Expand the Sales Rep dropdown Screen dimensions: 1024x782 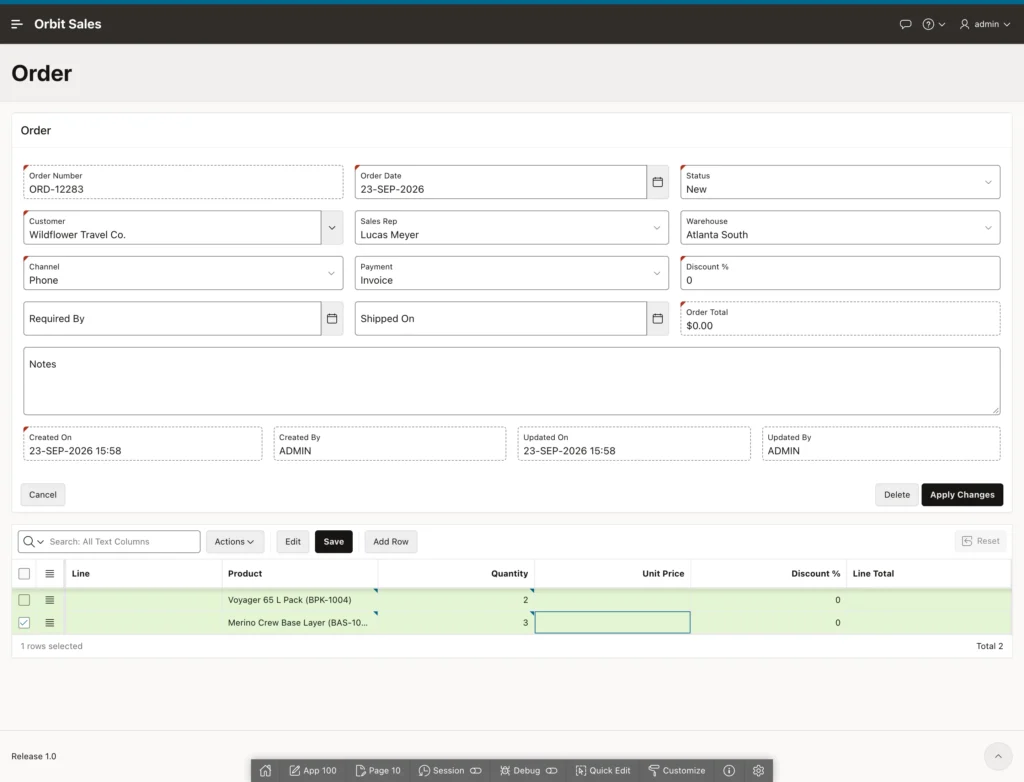click(x=656, y=228)
